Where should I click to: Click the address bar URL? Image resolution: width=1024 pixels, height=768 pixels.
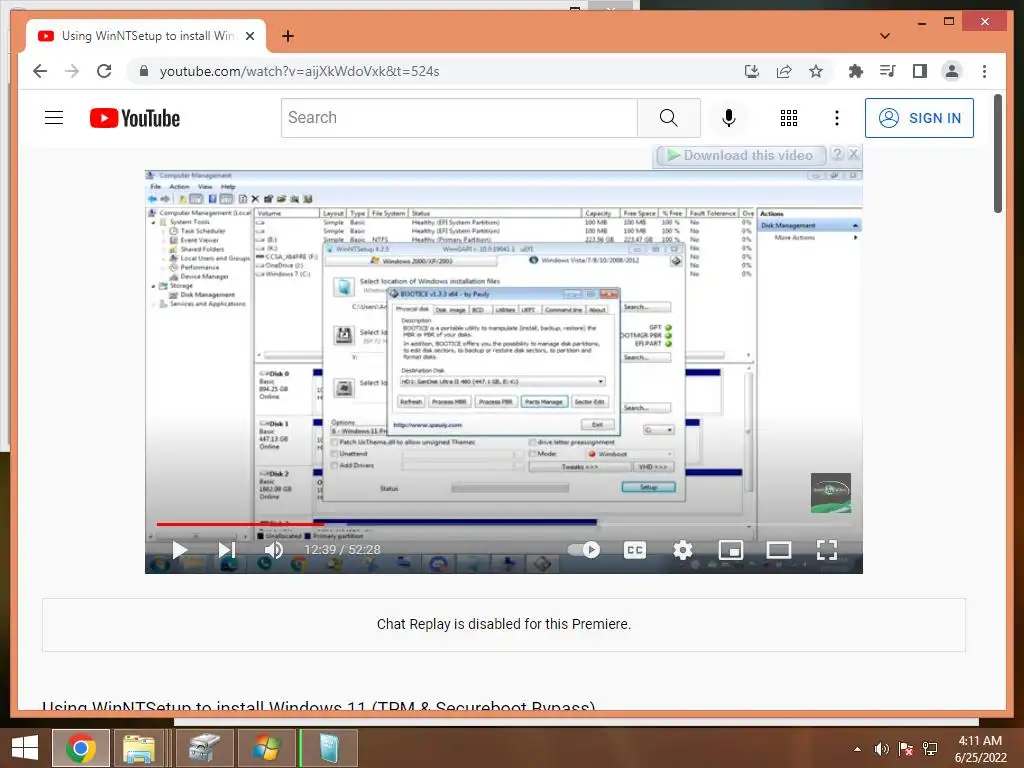coord(299,71)
